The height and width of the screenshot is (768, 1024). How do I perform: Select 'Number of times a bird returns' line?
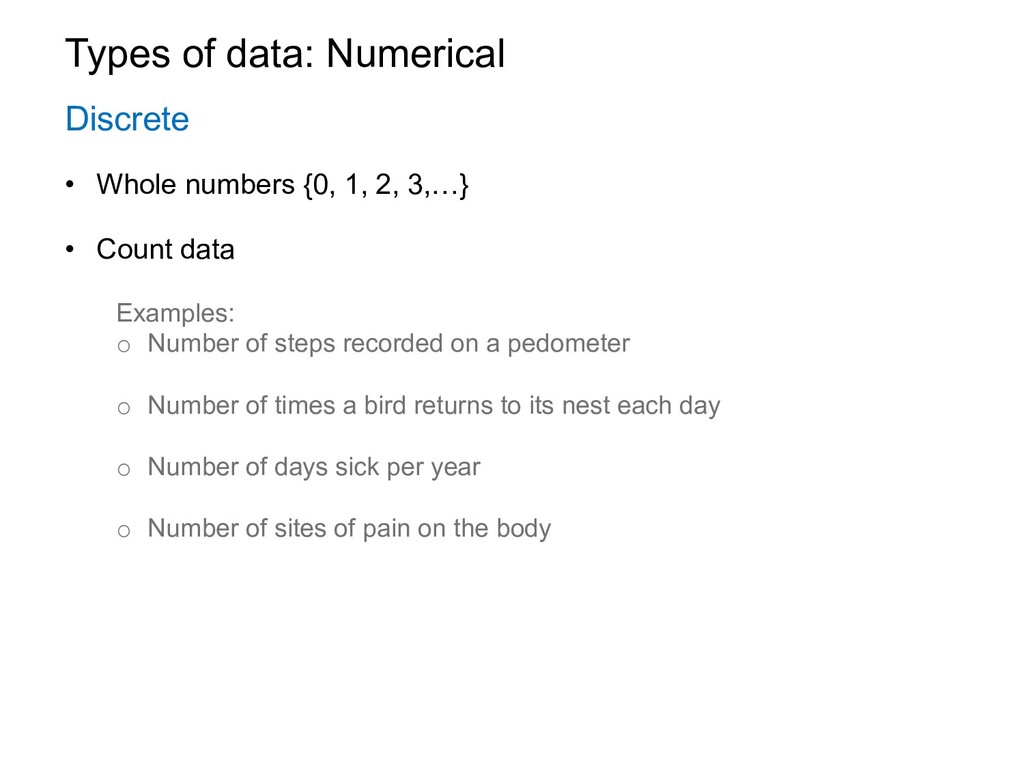434,406
